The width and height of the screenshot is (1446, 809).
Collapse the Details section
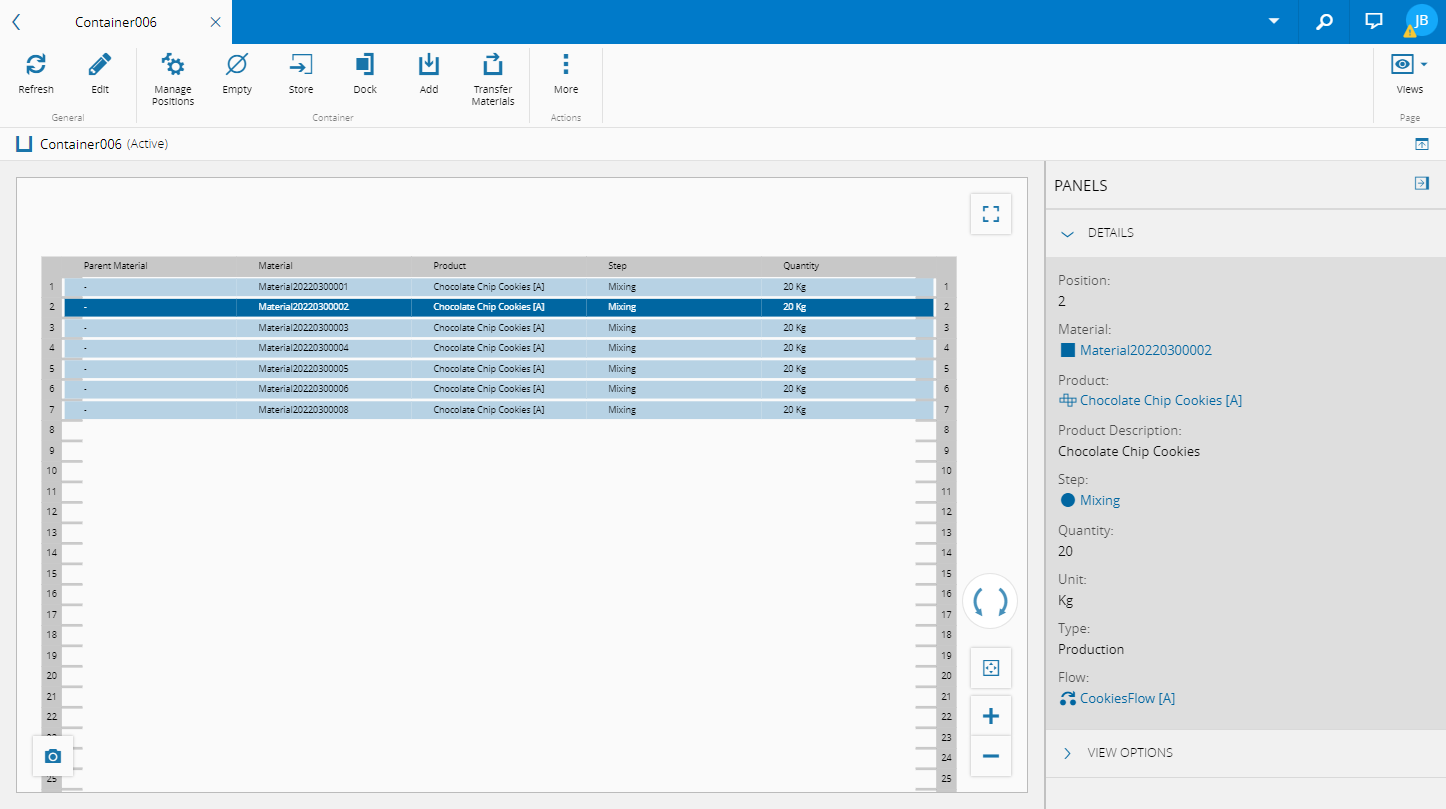coord(1067,233)
